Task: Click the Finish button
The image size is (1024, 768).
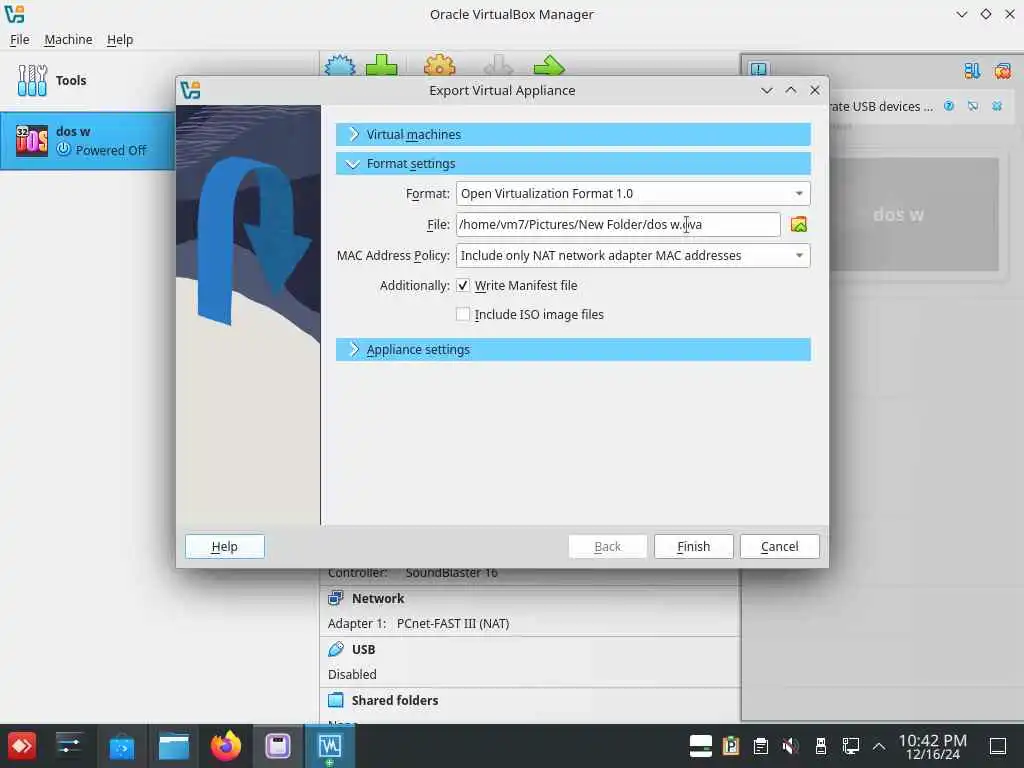Action: tap(694, 547)
